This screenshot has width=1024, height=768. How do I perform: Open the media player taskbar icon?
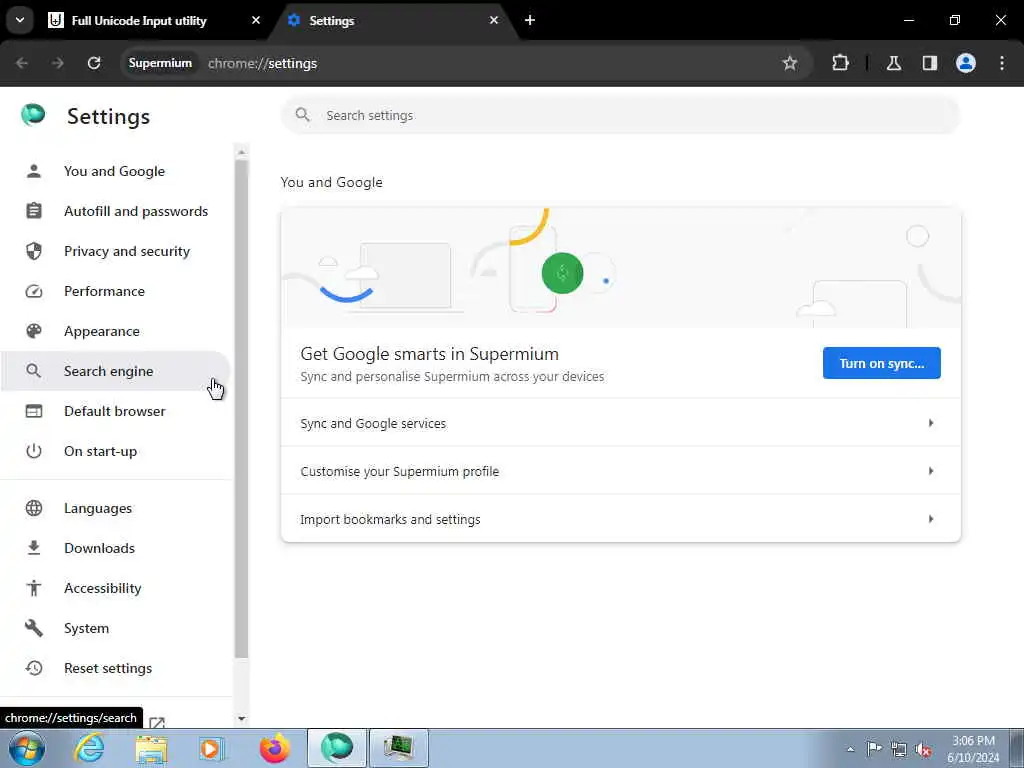click(x=211, y=748)
